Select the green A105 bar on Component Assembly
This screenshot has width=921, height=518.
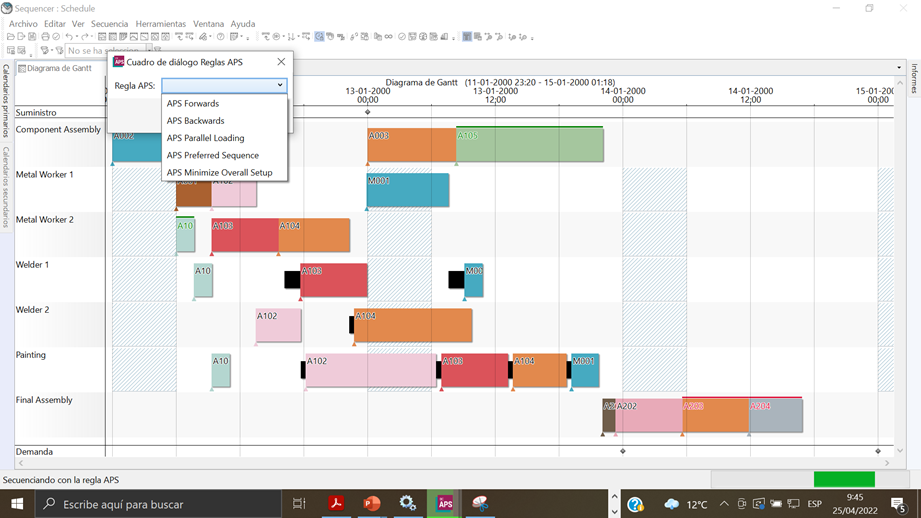pyautogui.click(x=530, y=145)
